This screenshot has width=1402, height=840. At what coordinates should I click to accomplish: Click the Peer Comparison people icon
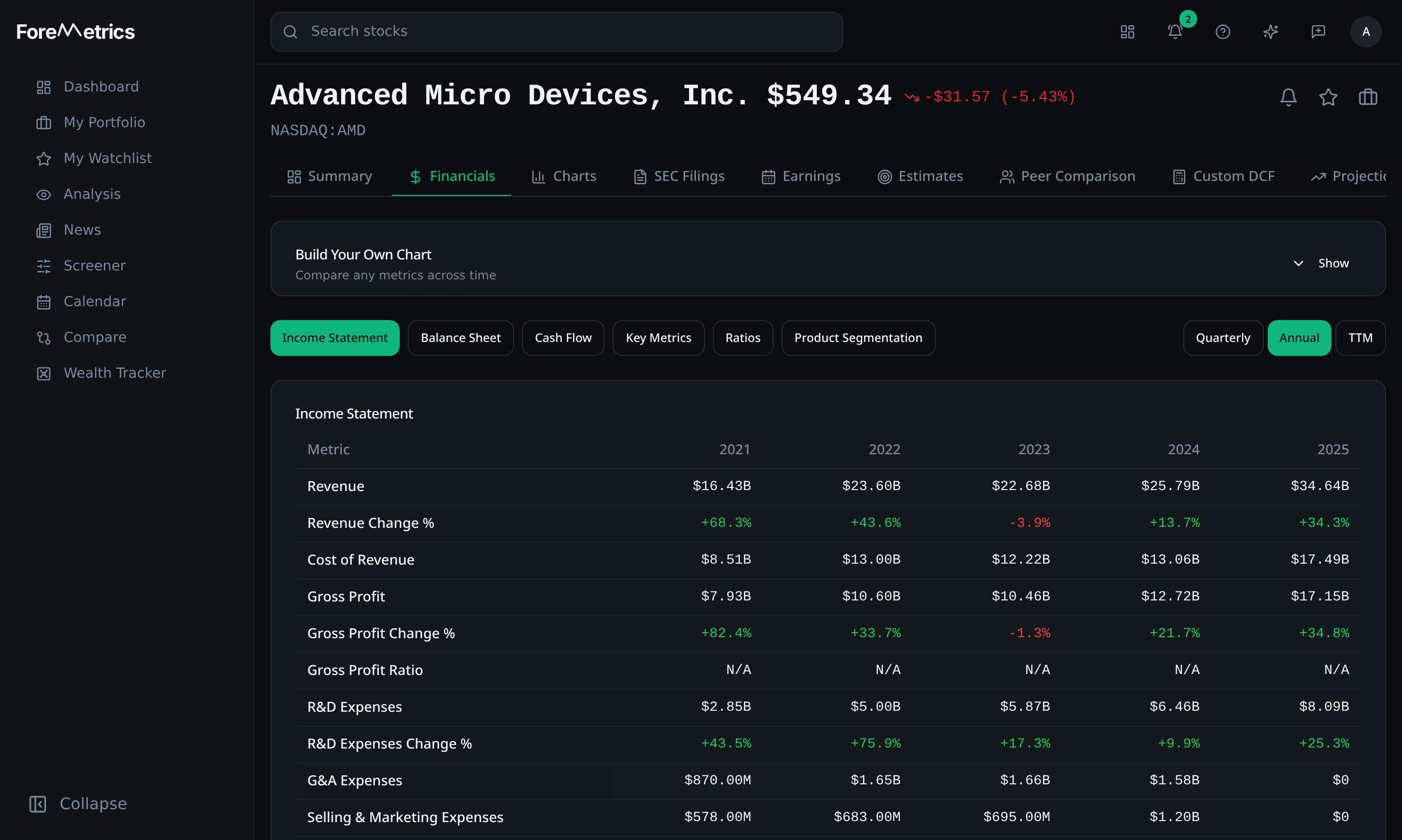pos(1006,177)
